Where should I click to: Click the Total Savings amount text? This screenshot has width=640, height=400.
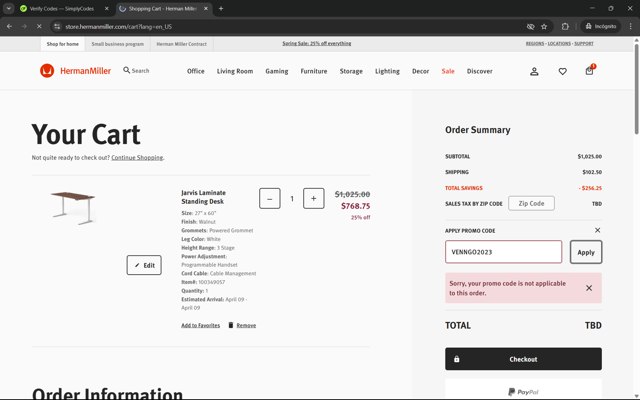(x=590, y=188)
